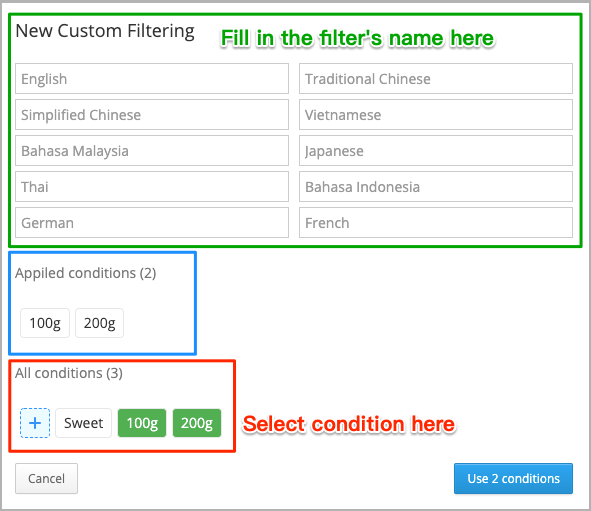Select the Simplified Chinese input field
Screen dimensions: 591x511
pyautogui.click(x=152, y=115)
